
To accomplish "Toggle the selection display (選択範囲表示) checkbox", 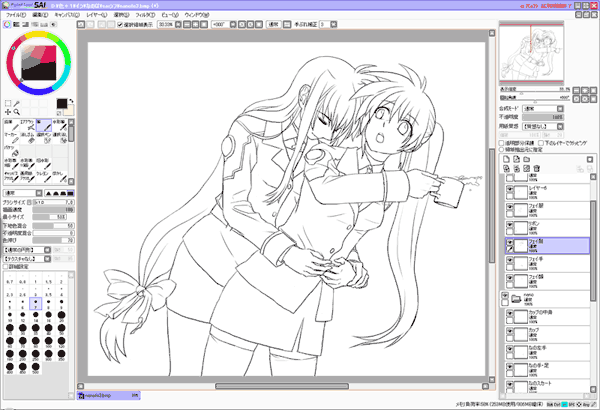I will [x=120, y=25].
